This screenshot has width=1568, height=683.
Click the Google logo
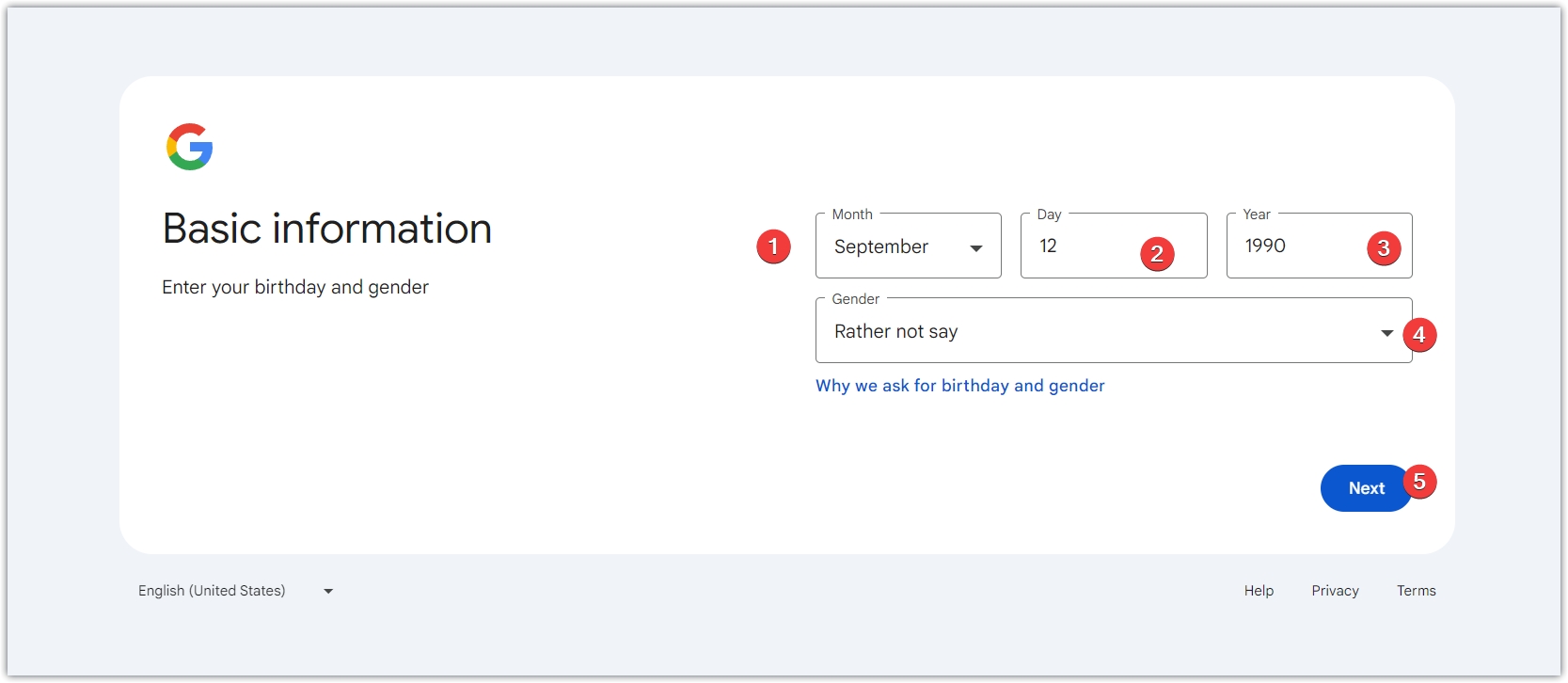(190, 147)
